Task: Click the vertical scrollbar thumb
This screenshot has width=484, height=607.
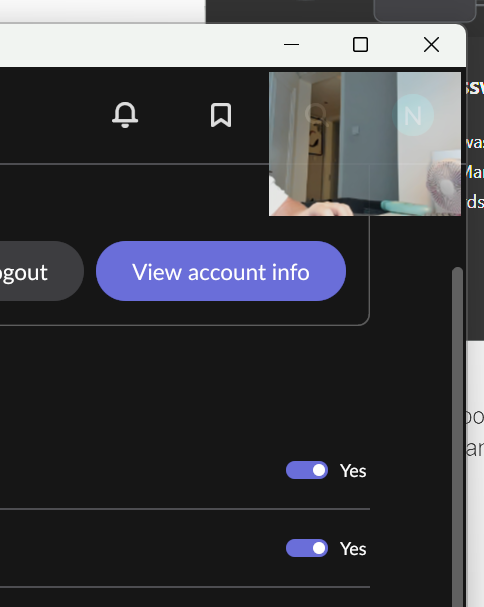Action: click(x=458, y=437)
